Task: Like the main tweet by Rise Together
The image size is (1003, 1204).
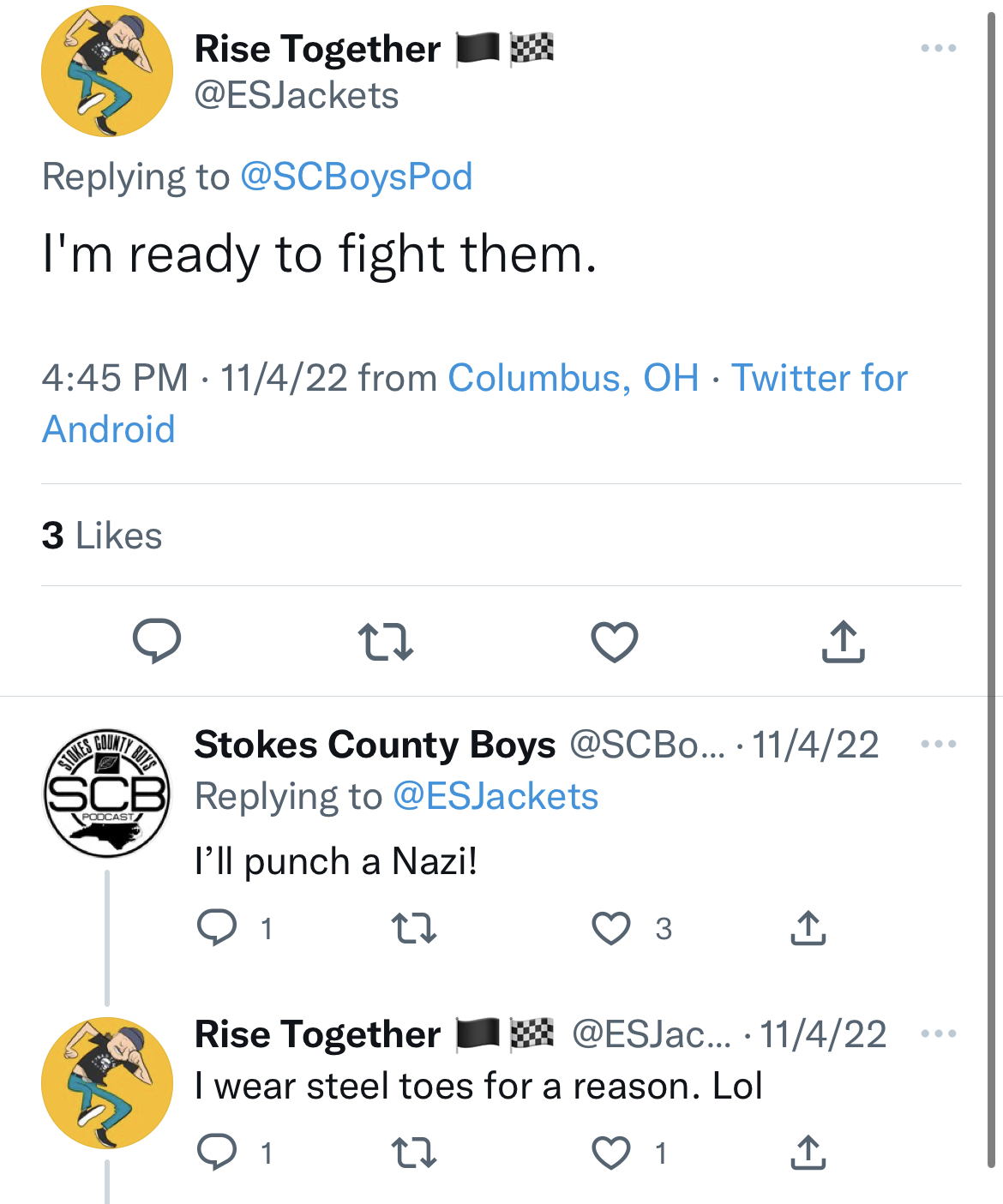Action: [x=615, y=642]
